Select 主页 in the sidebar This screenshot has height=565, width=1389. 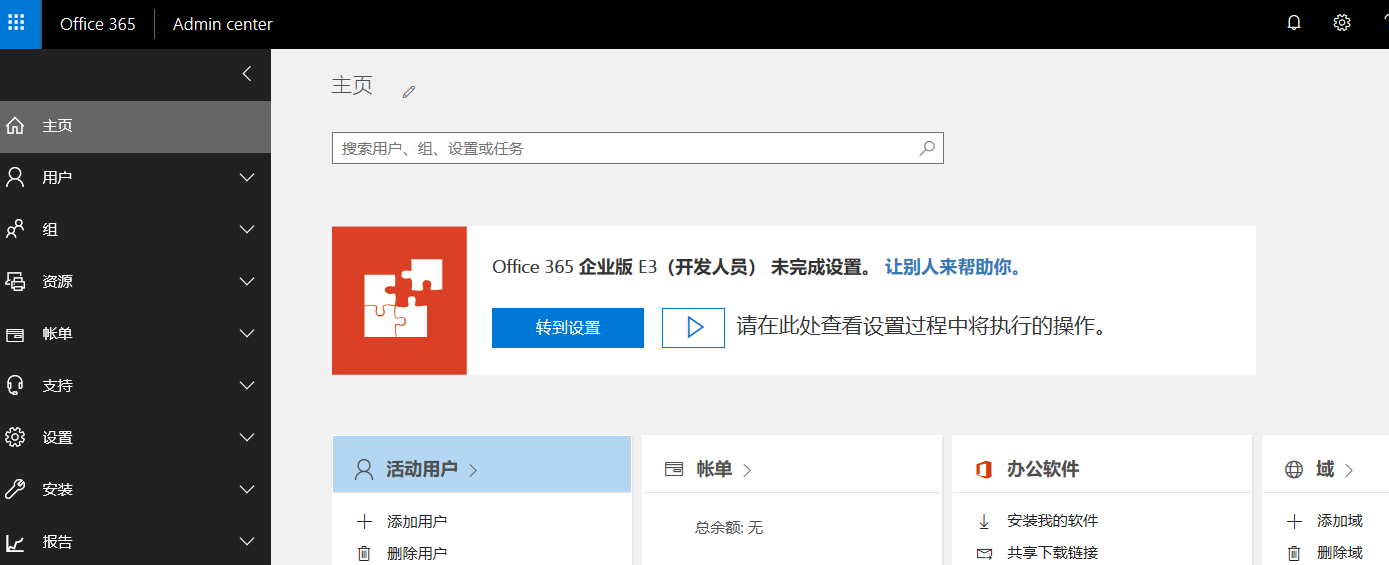[135, 126]
